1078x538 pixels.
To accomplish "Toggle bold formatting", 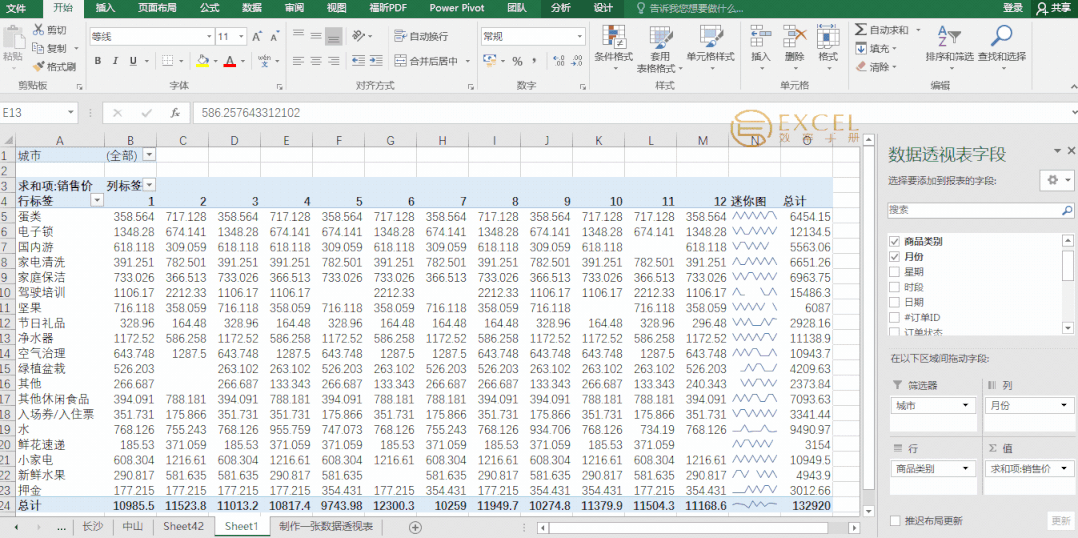I will pos(98,61).
